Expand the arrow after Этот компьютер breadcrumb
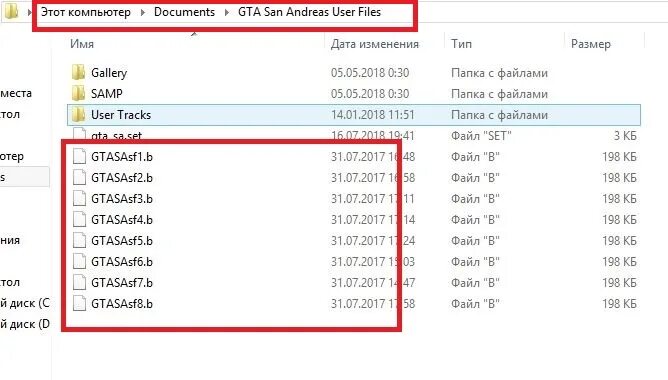The width and height of the screenshot is (668, 380). 143,12
